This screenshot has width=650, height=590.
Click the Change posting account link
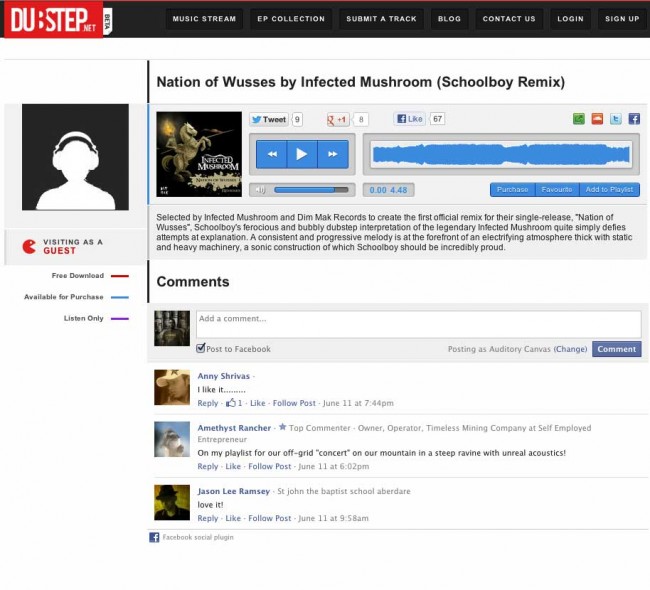570,349
